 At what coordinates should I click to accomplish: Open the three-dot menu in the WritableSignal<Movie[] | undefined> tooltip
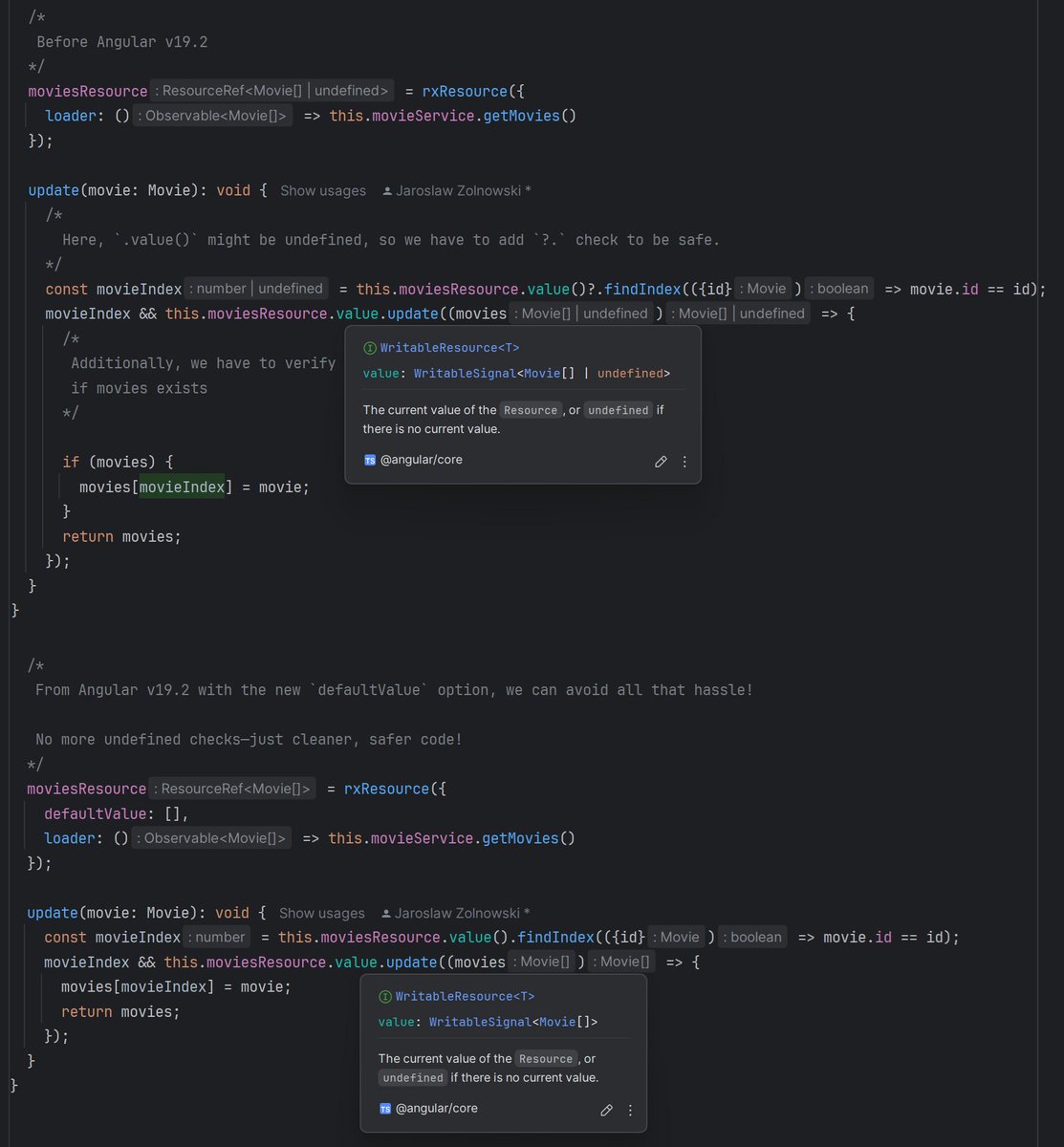[684, 462]
